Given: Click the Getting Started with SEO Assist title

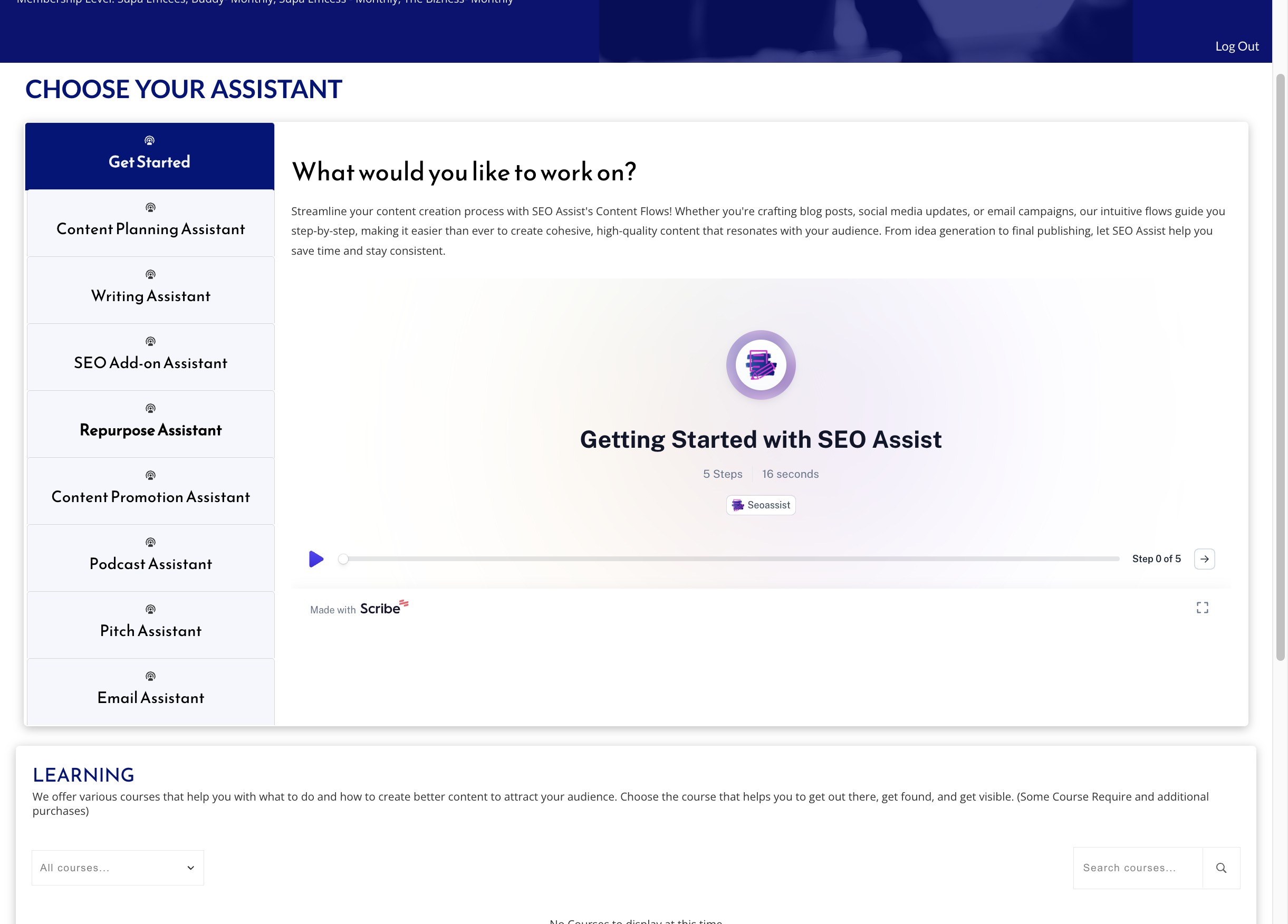Looking at the screenshot, I should (x=761, y=439).
